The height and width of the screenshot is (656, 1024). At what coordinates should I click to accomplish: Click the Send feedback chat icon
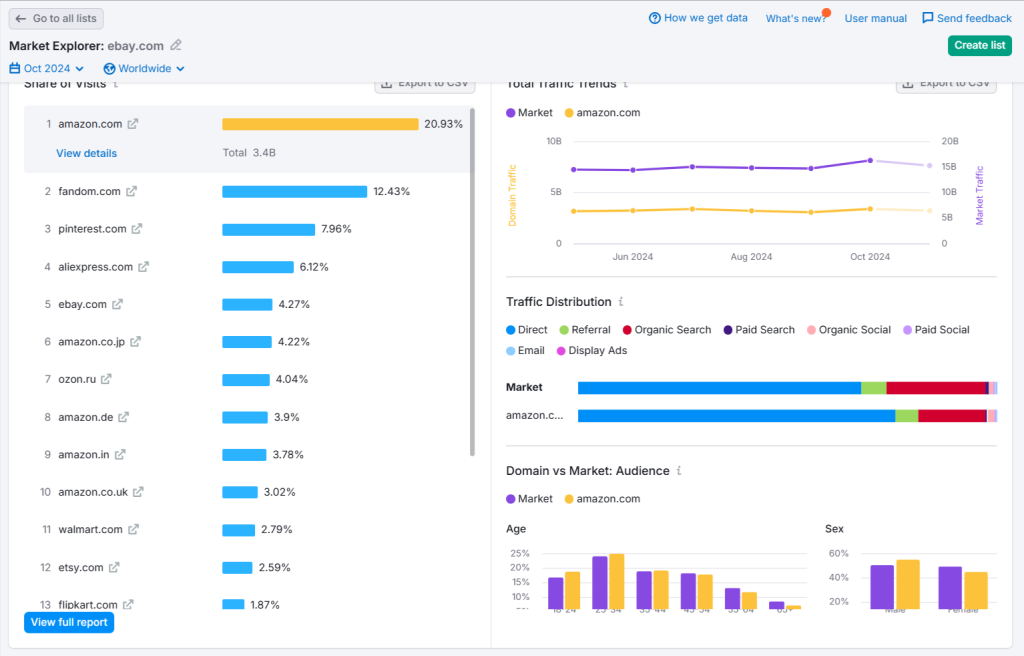927,18
